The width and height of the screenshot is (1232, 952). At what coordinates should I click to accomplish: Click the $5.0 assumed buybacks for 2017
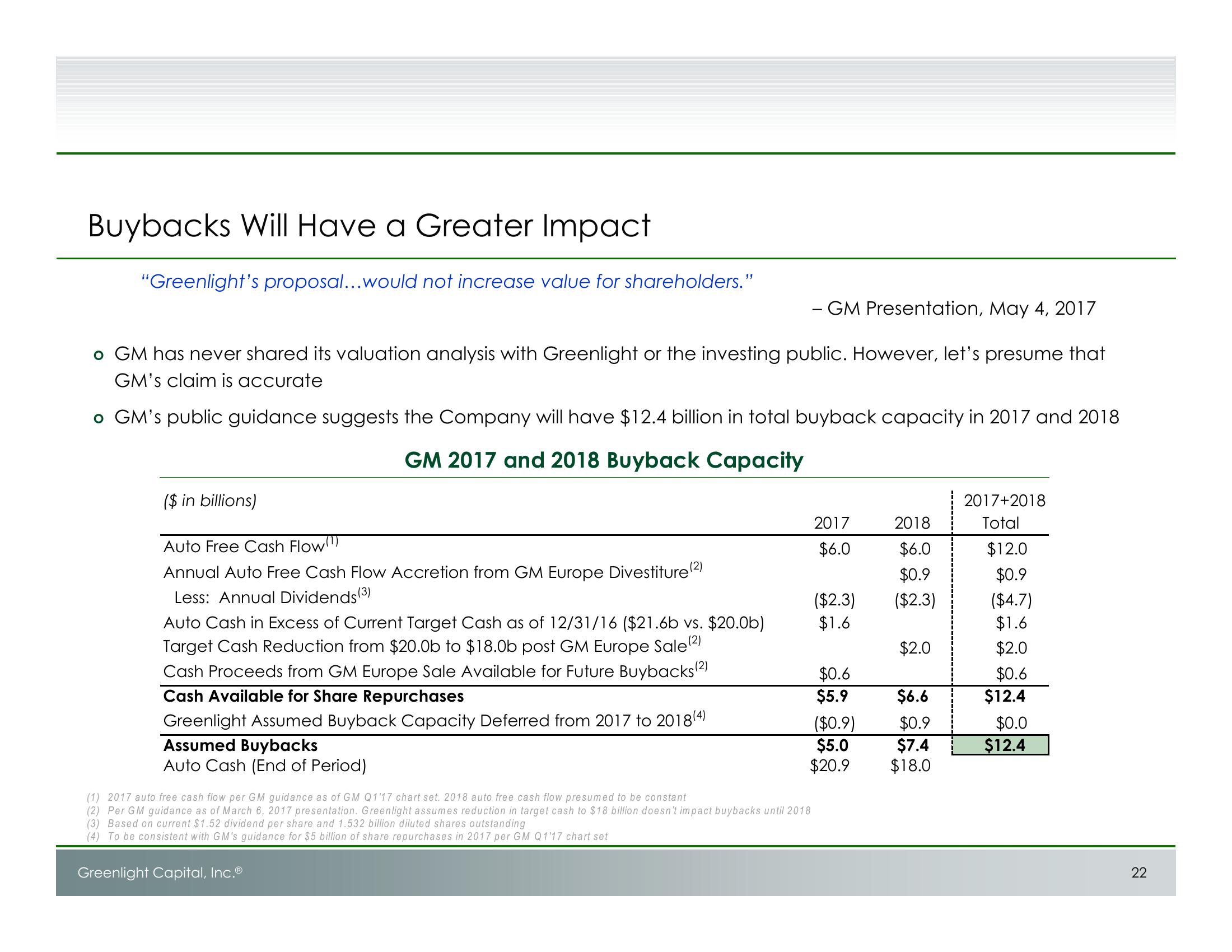pos(833,745)
